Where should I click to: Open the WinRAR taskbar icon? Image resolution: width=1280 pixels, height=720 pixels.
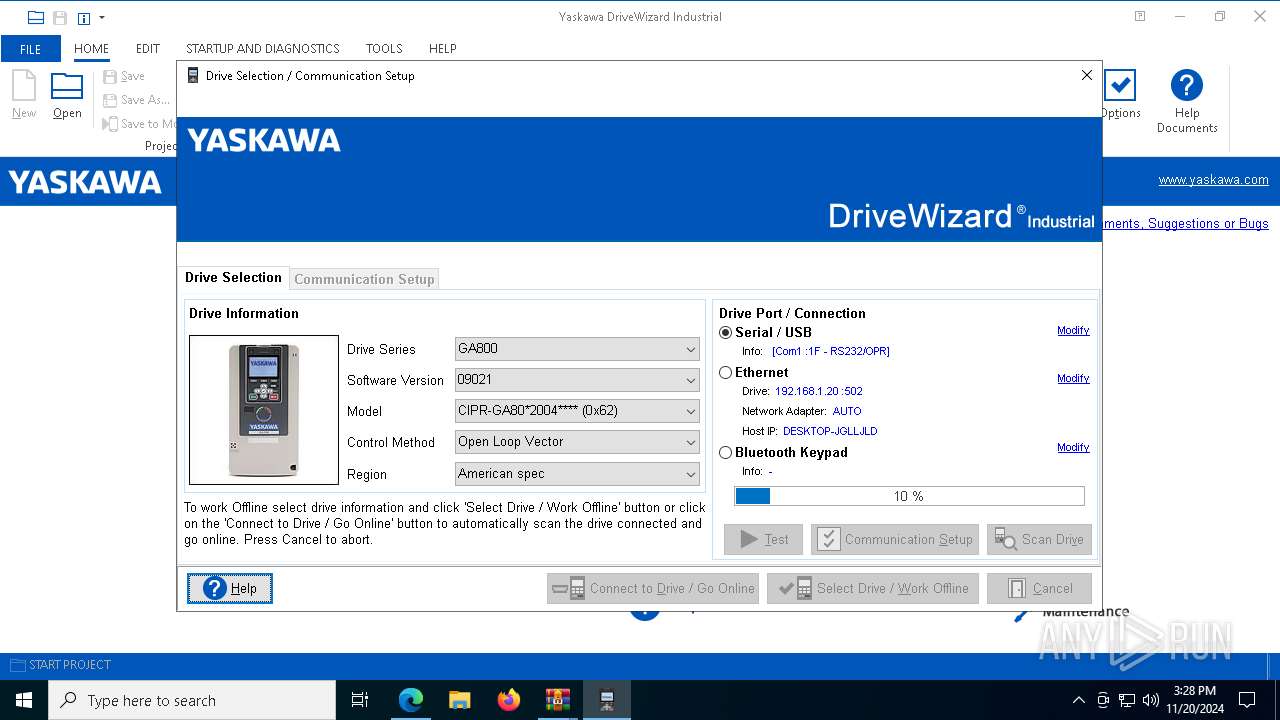[x=558, y=700]
